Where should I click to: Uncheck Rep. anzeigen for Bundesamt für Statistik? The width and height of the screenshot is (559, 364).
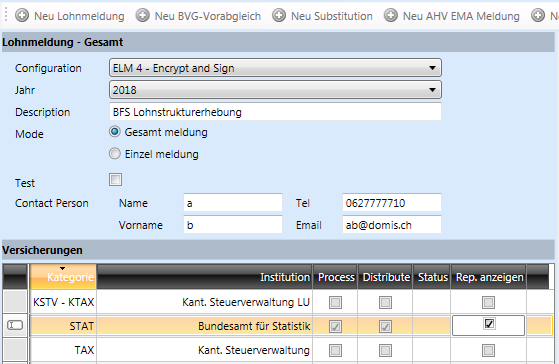pyautogui.click(x=489, y=324)
